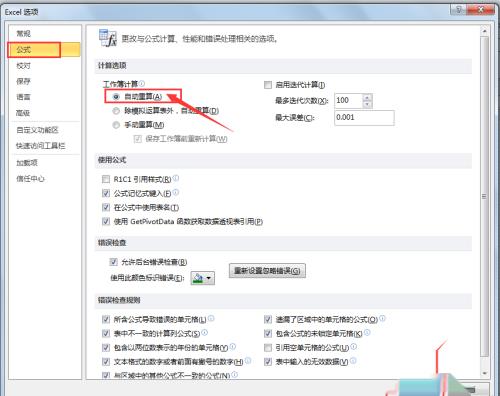The height and width of the screenshot is (396, 500).
Task: Click the scrollbar up arrow
Action: pyautogui.click(x=485, y=31)
